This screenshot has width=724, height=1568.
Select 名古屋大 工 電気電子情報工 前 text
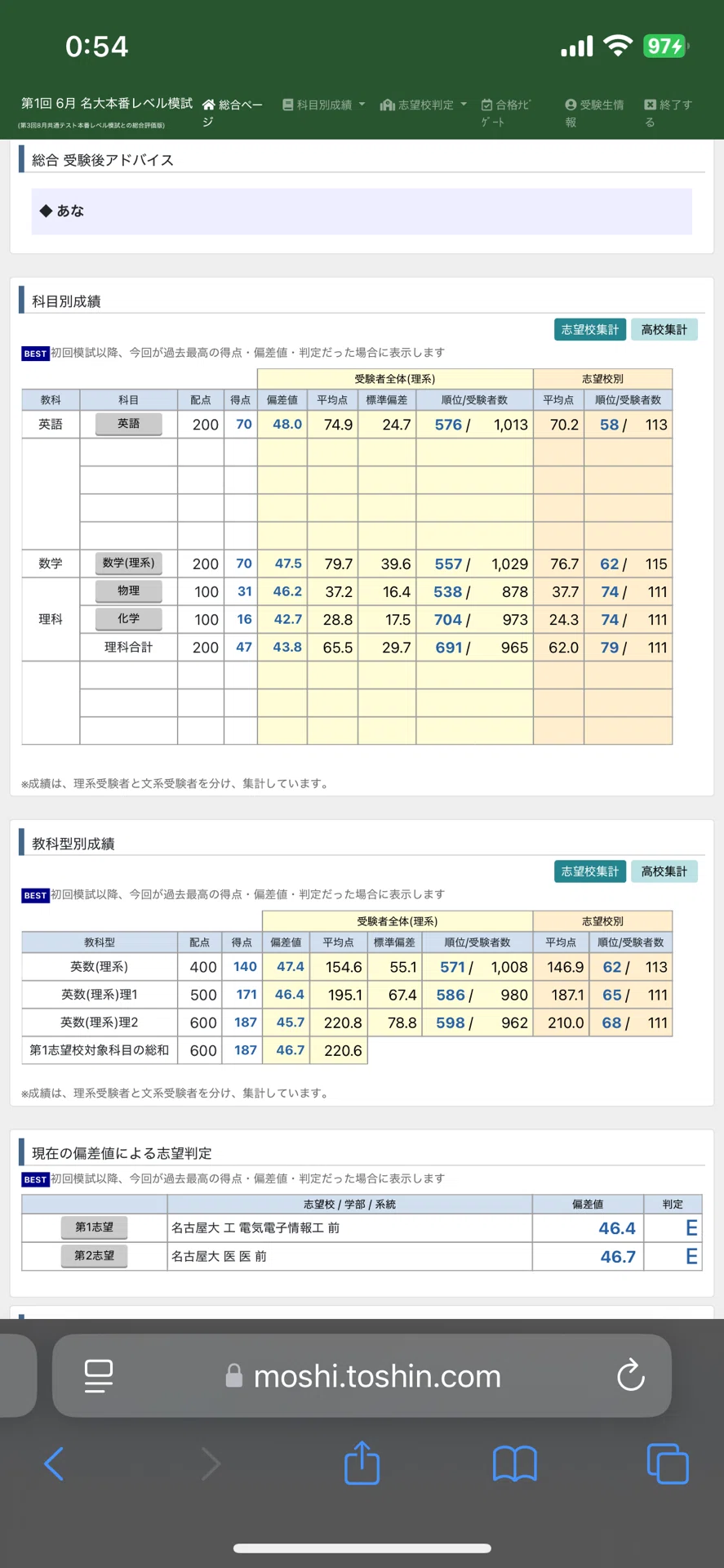pos(255,1228)
